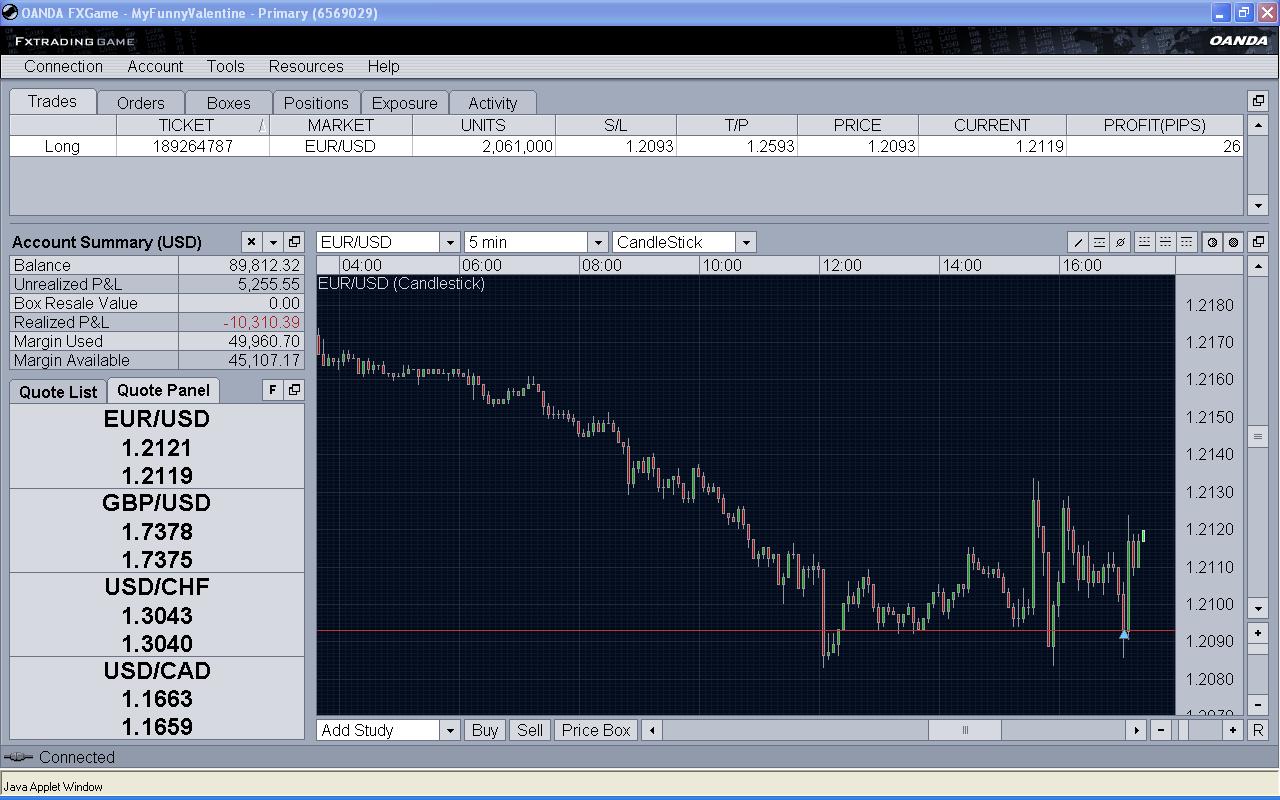
Task: Switch to the Positions tab
Action: pos(316,103)
